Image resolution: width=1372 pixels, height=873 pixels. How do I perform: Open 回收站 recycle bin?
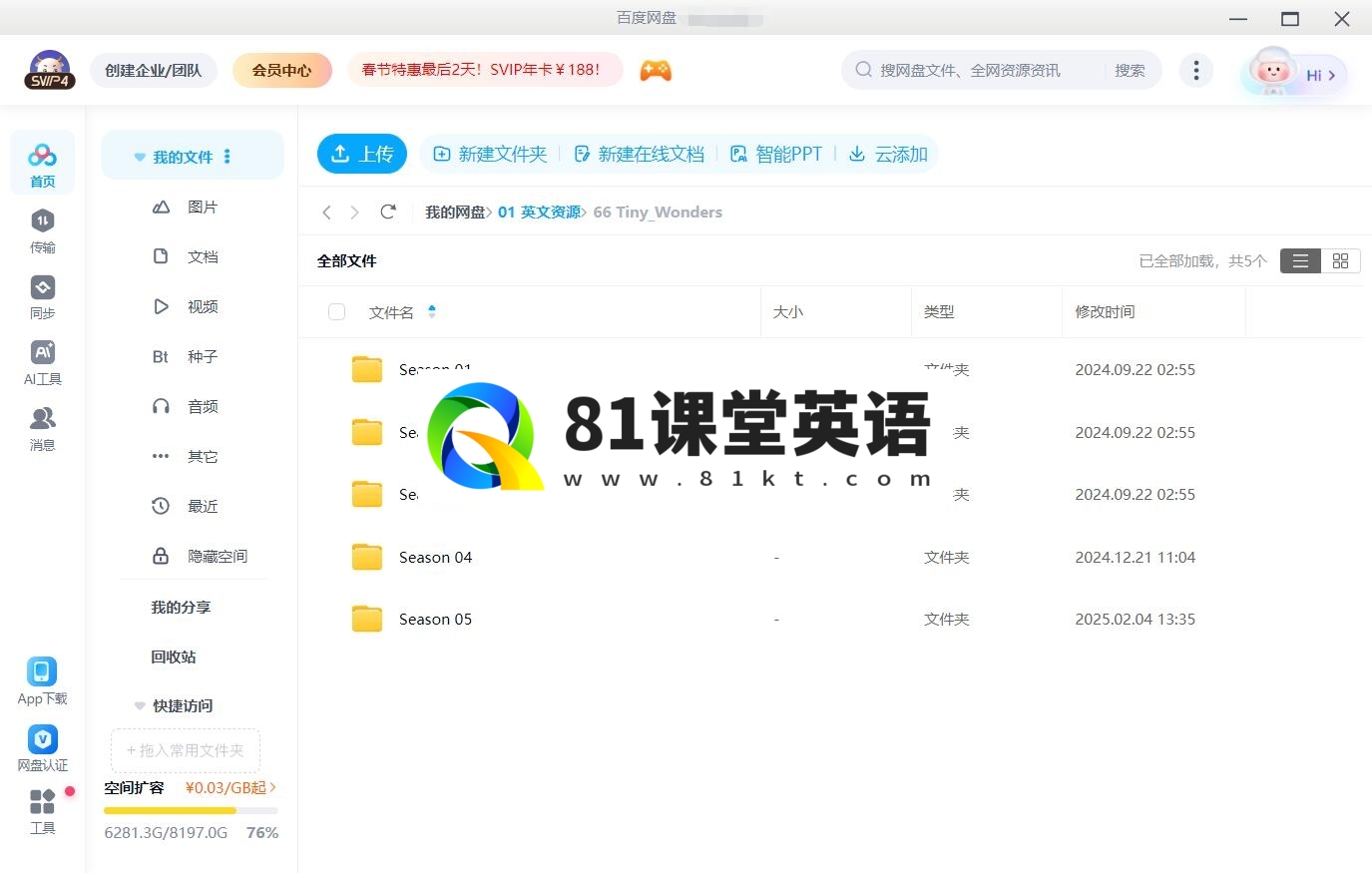pyautogui.click(x=174, y=656)
